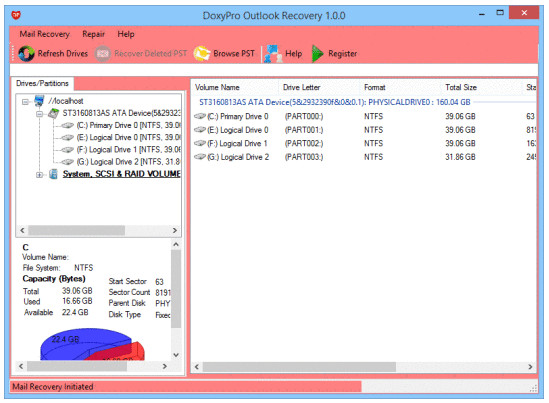The image size is (549, 403).
Task: Click details panel scroll down arrow
Action: click(176, 355)
